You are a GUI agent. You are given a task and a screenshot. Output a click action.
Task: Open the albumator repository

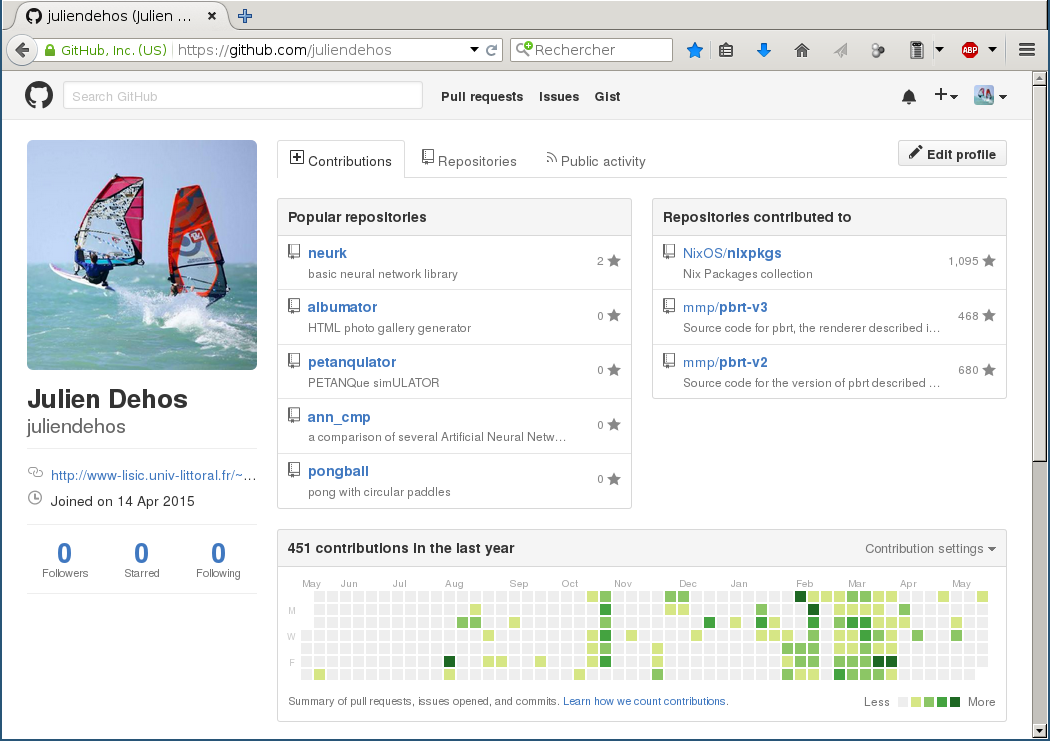click(342, 307)
